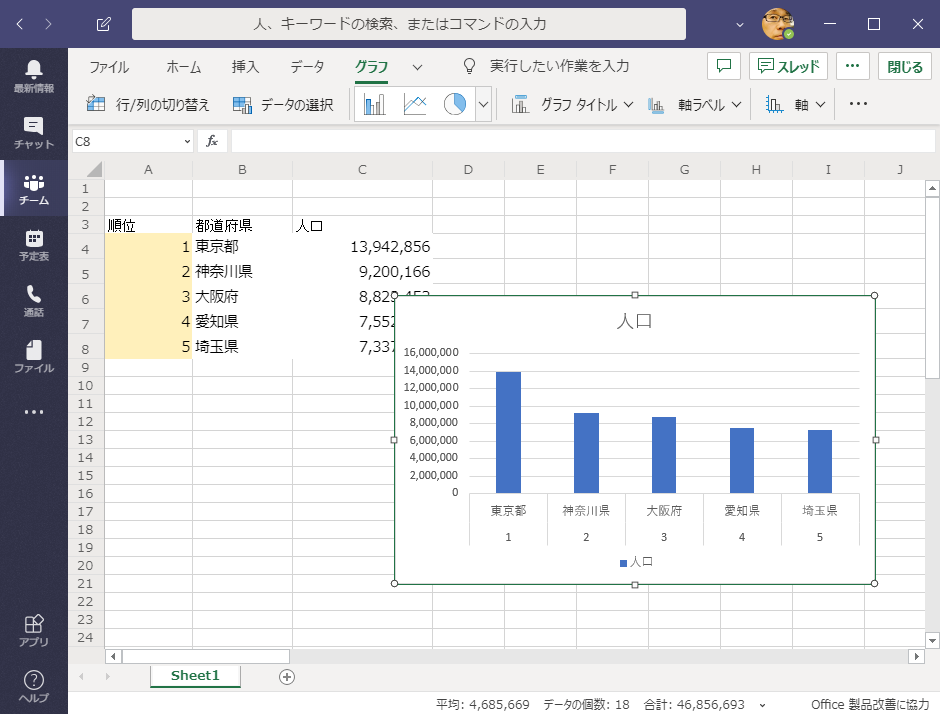941x719 pixels.
Task: Open Chat (チャット) in the sidebar
Action: (34, 132)
